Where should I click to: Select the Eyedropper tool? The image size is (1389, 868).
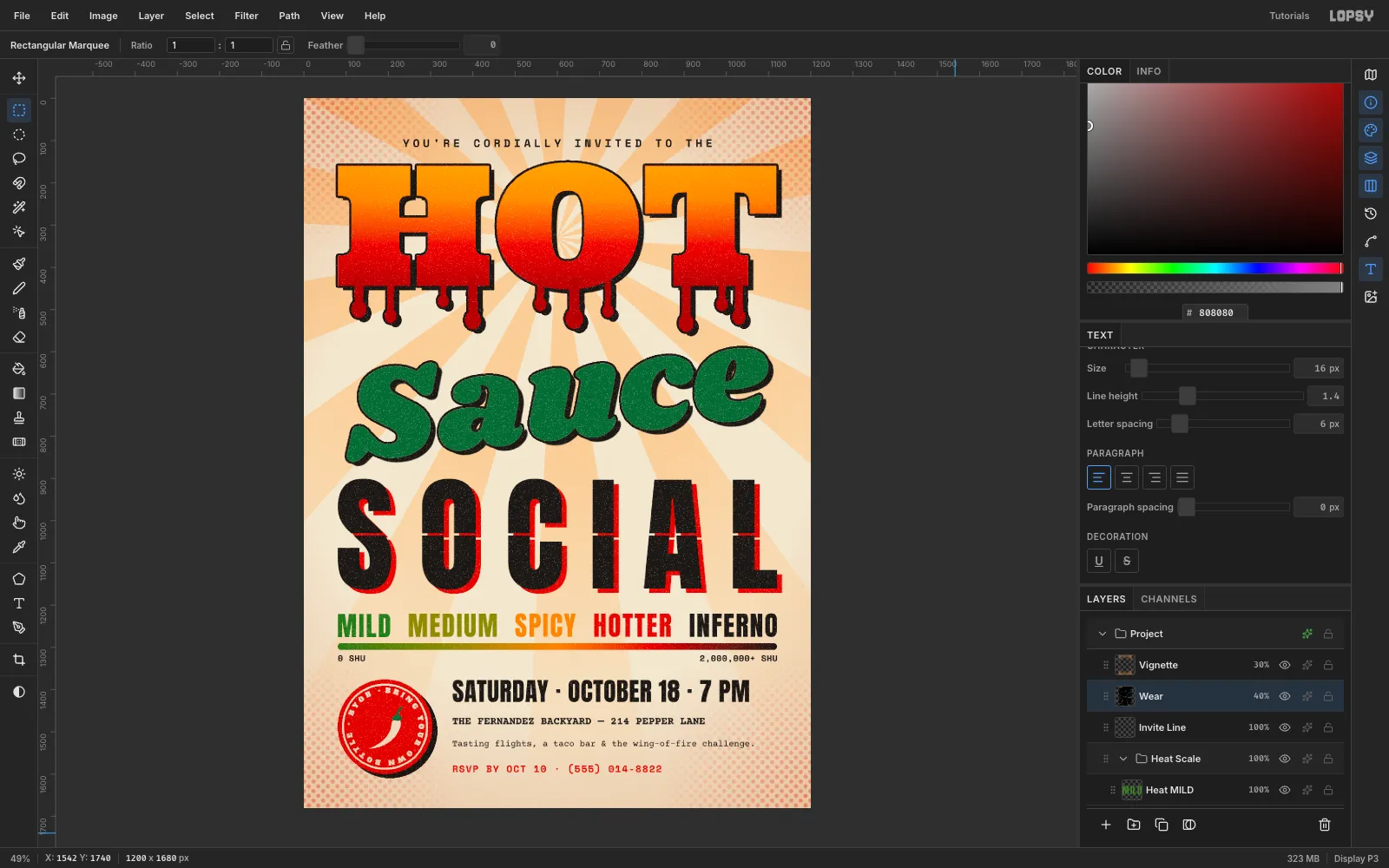(x=19, y=547)
